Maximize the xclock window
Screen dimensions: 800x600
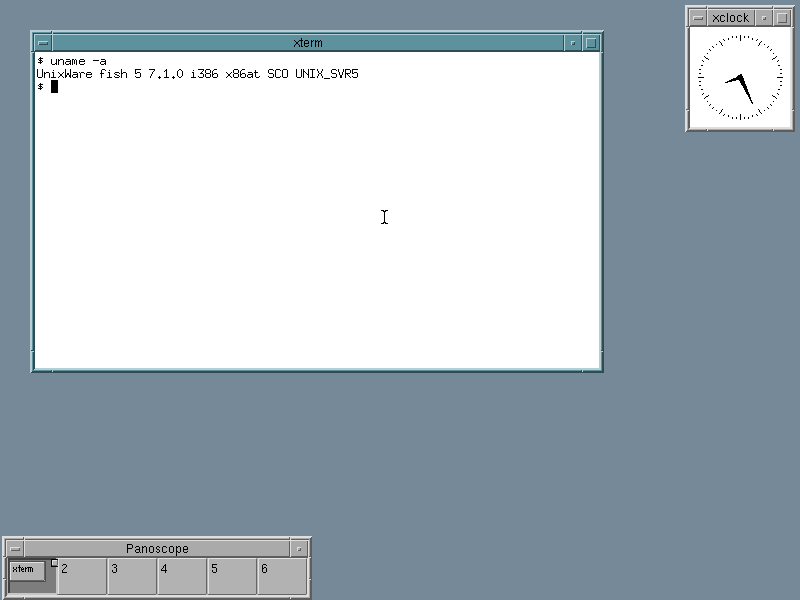[782, 18]
